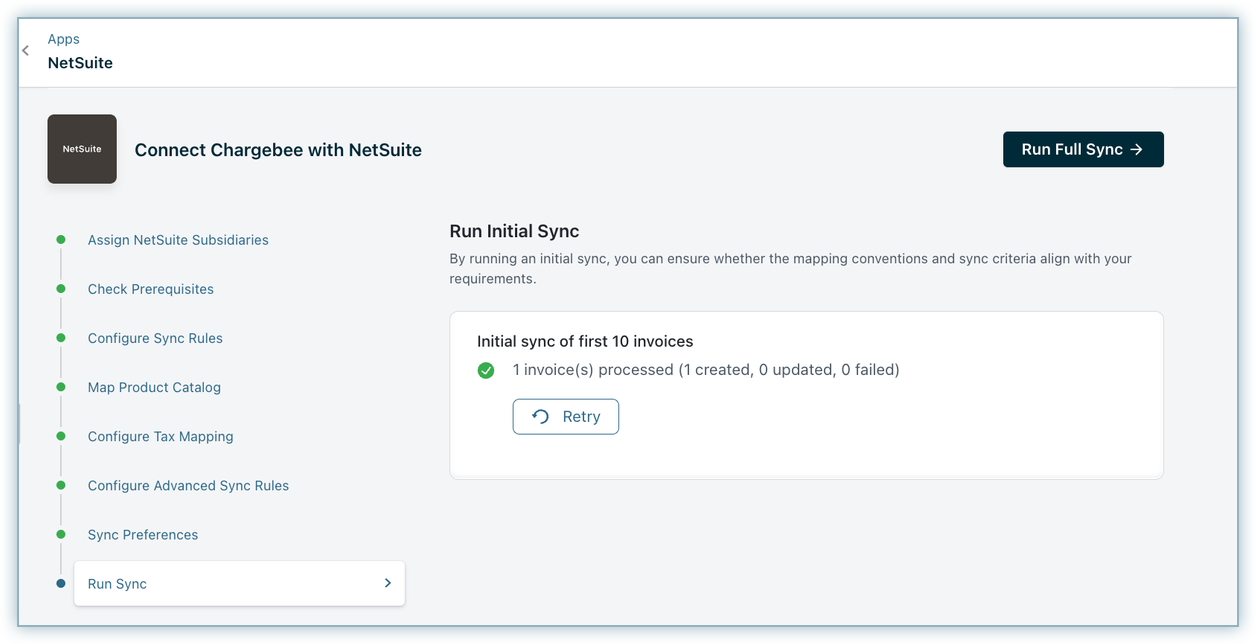Expand the Run Sync chevron arrow
The height and width of the screenshot is (644, 1256).
point(388,583)
